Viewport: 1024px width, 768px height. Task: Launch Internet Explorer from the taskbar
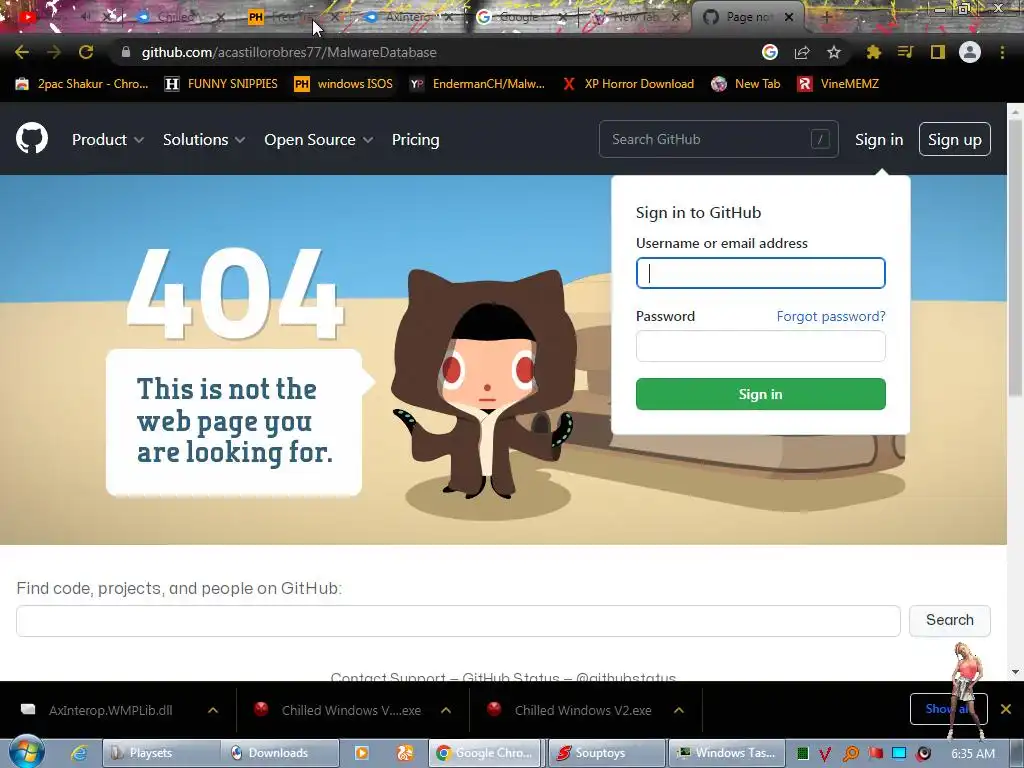[79, 753]
